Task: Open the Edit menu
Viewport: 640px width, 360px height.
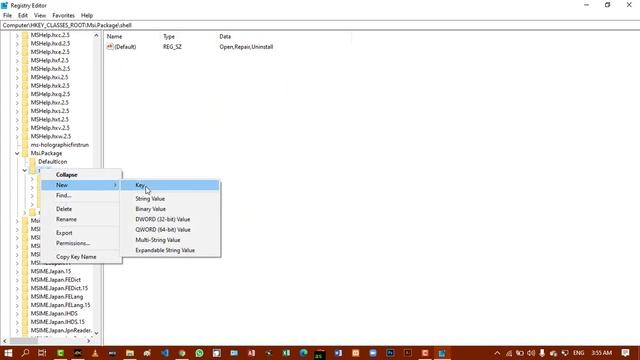Action: point(23,15)
